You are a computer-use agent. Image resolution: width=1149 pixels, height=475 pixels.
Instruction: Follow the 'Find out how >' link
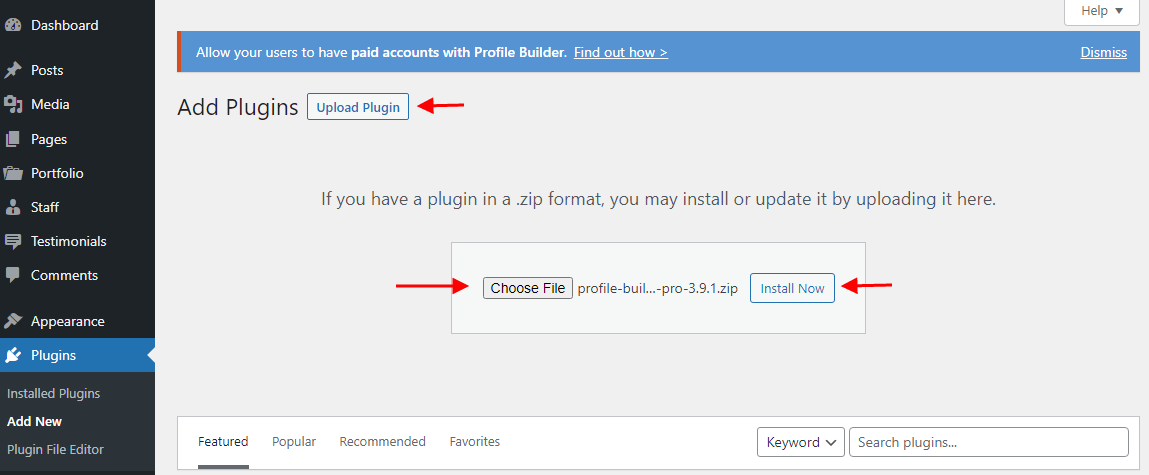click(x=621, y=53)
